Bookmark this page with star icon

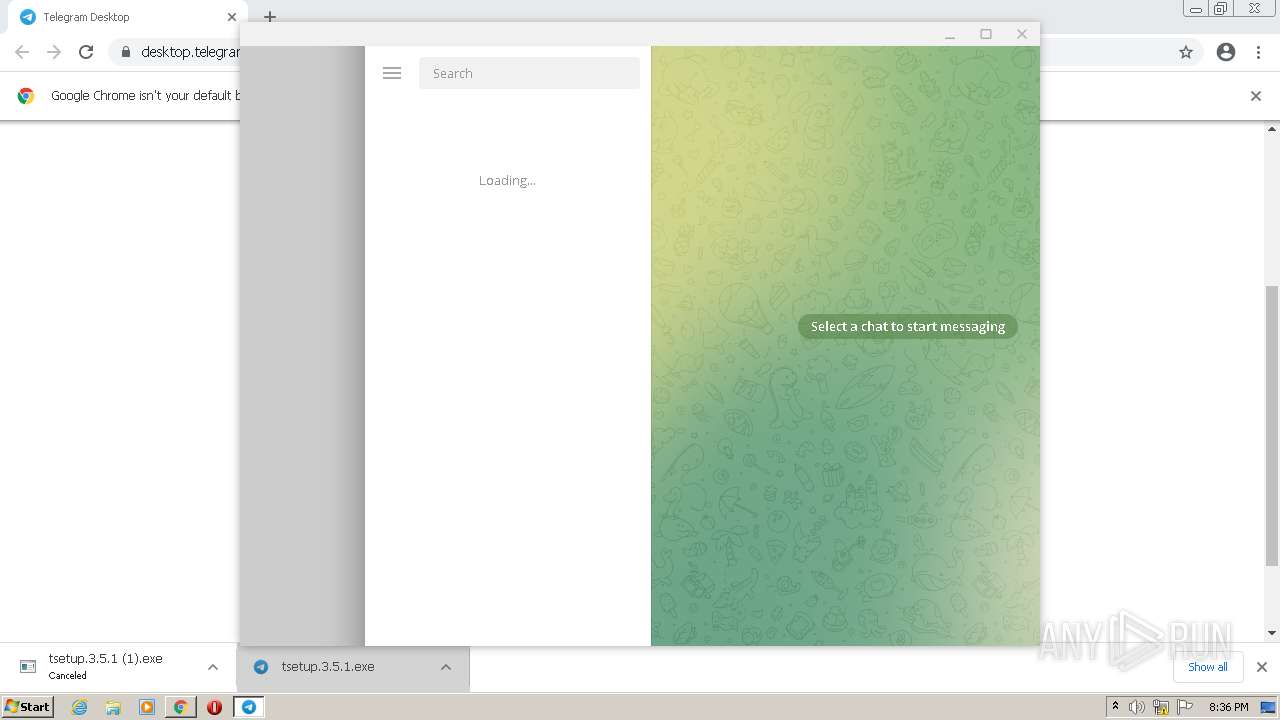click(1186, 52)
